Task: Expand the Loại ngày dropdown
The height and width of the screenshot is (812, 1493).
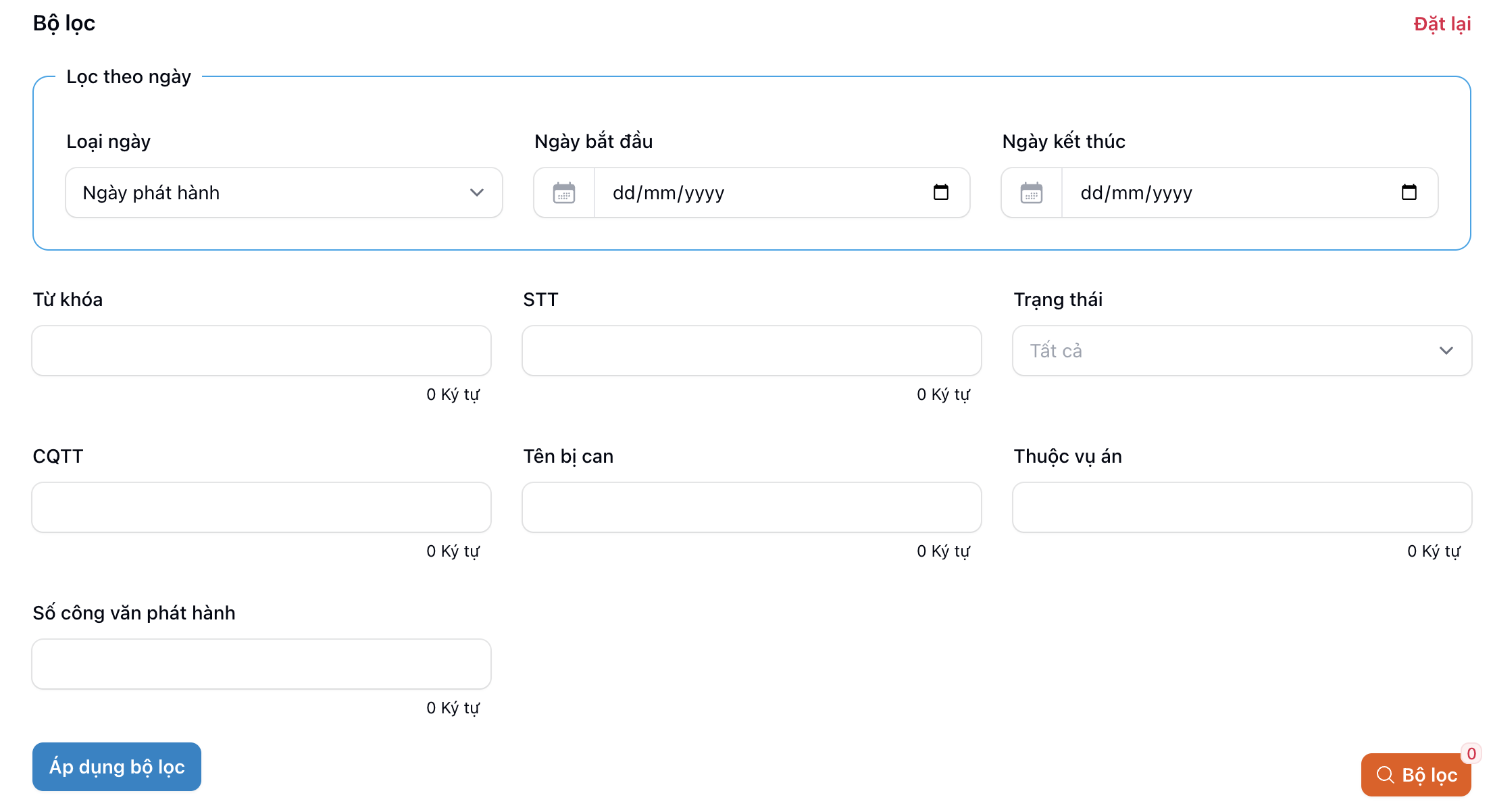Action: pyautogui.click(x=284, y=193)
